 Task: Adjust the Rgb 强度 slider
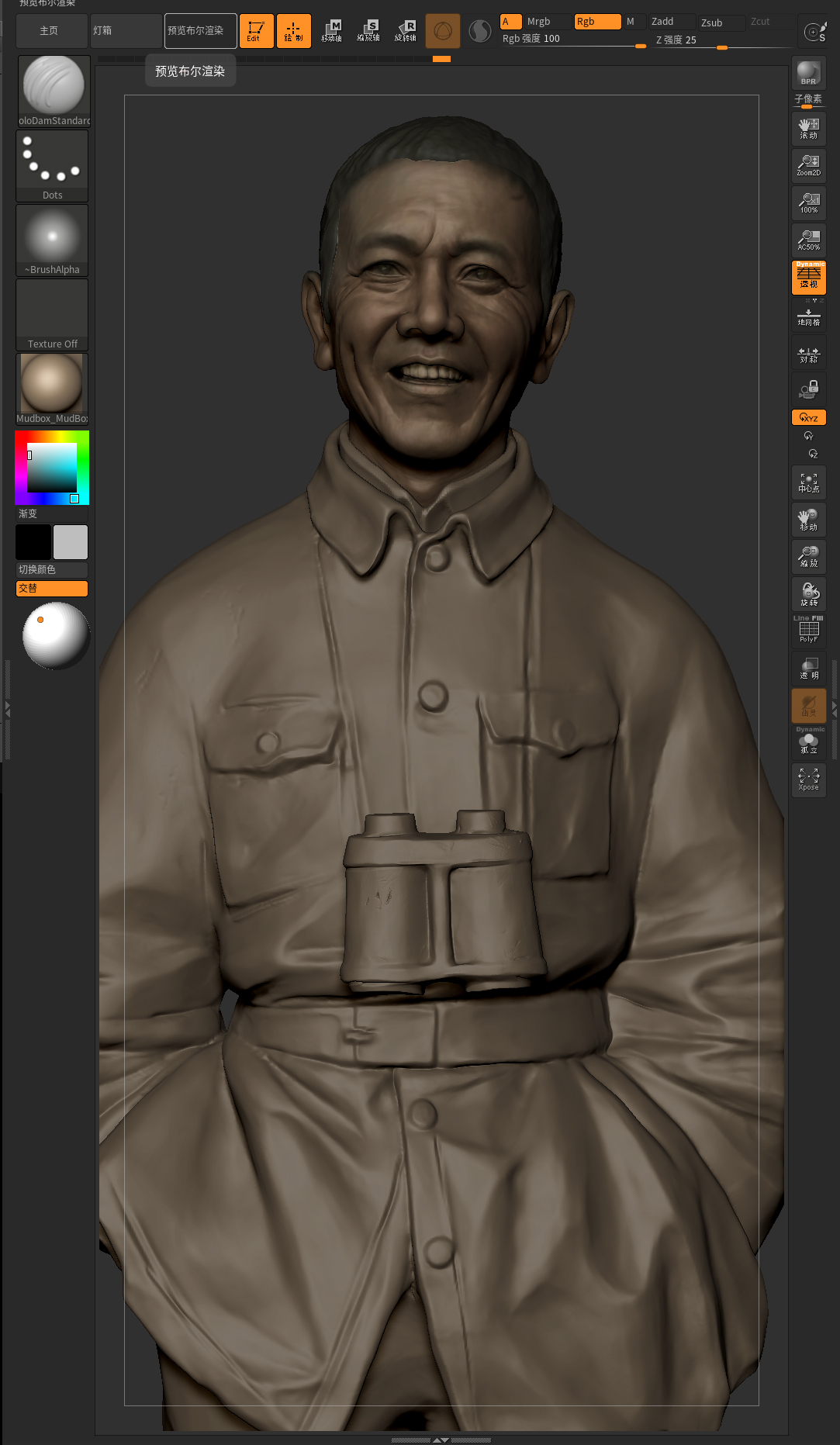click(572, 39)
